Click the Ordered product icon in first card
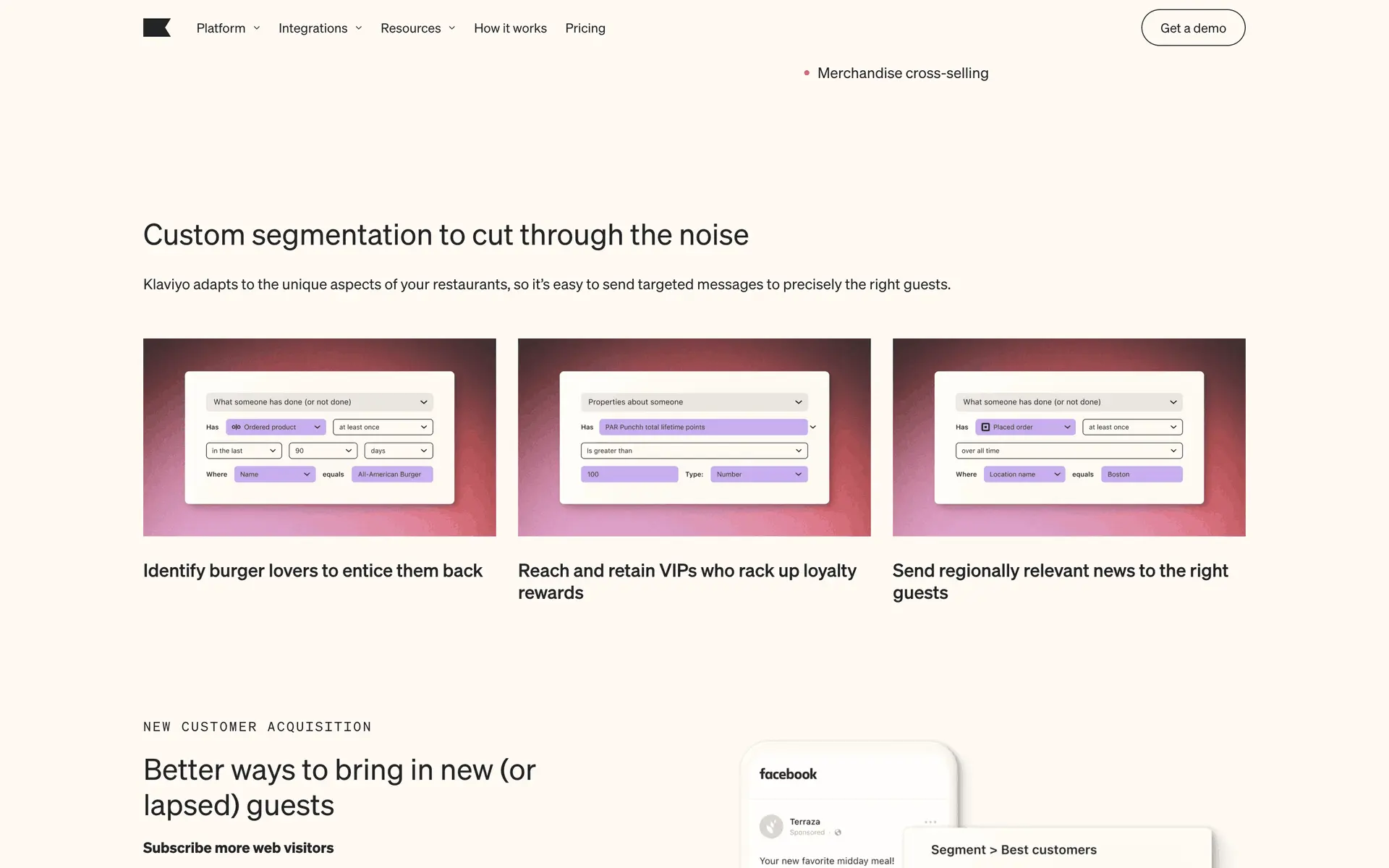Image resolution: width=1389 pixels, height=868 pixels. pos(236,427)
